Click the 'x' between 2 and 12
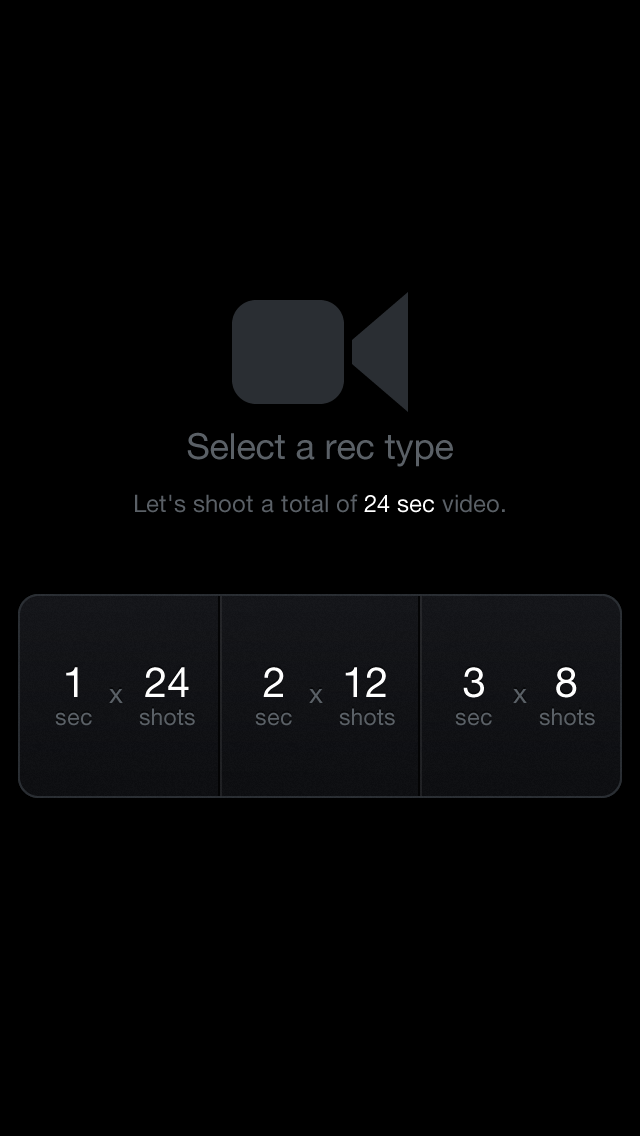This screenshot has height=1136, width=640. coord(316,696)
